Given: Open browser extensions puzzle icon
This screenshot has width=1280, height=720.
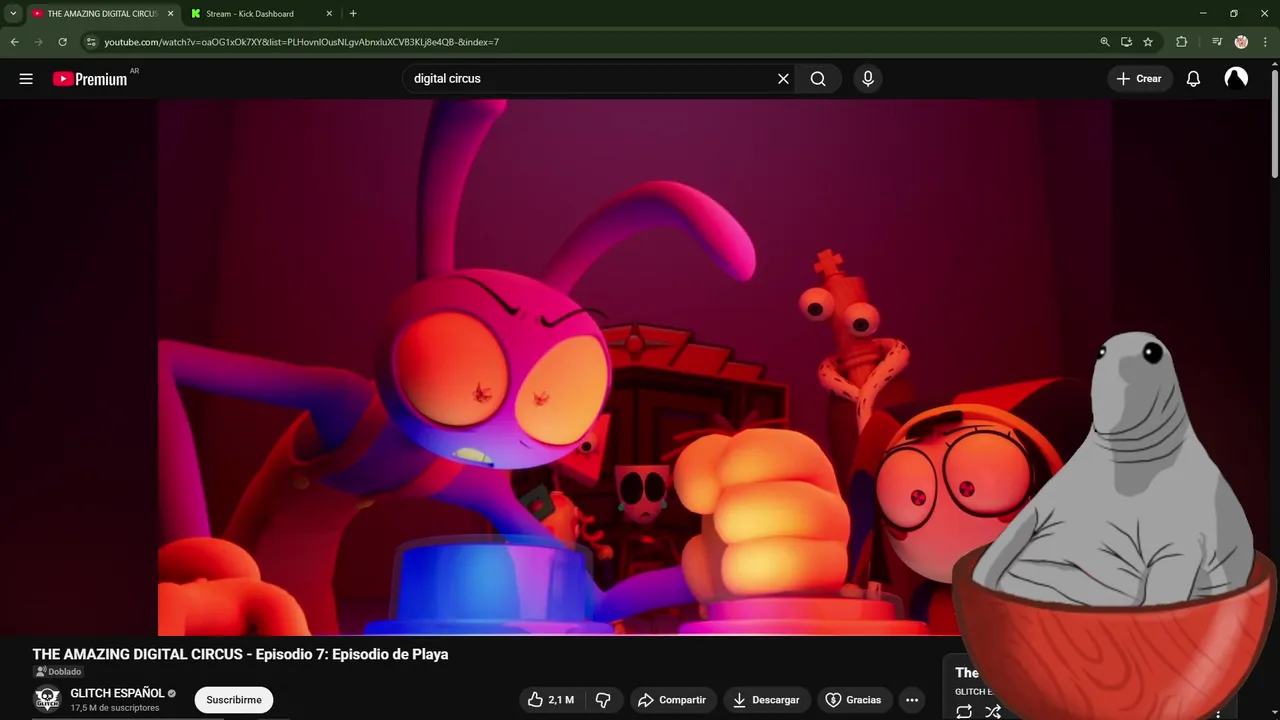Looking at the screenshot, I should coord(1182,42).
